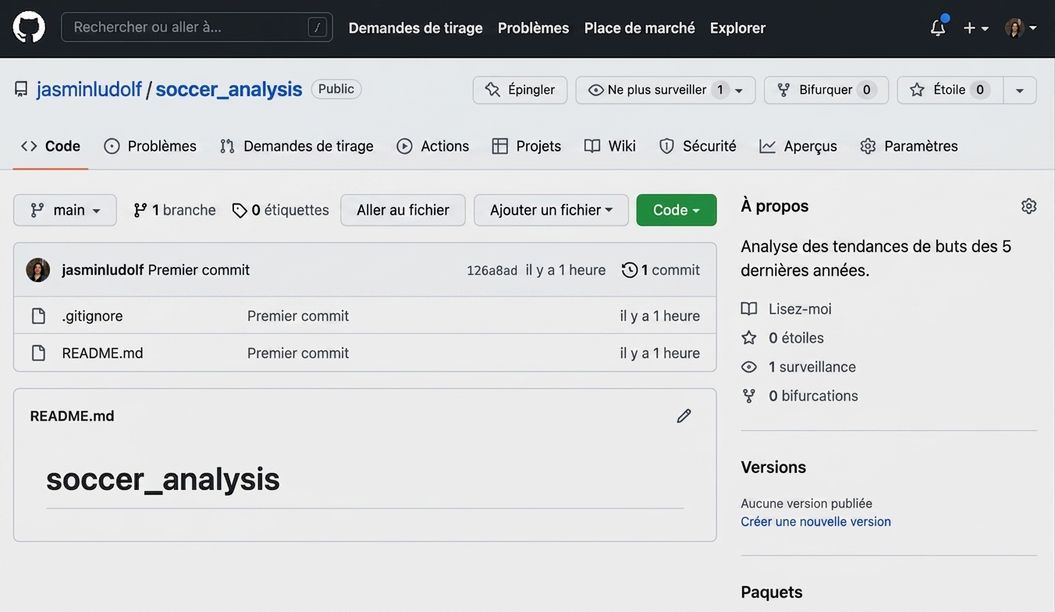Open 'Problèmes' in top navigation bar
The height and width of the screenshot is (612, 1055).
[533, 28]
